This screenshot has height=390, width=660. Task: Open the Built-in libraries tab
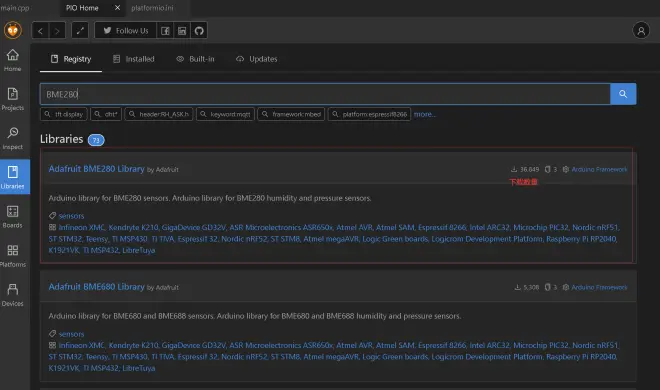[195, 59]
